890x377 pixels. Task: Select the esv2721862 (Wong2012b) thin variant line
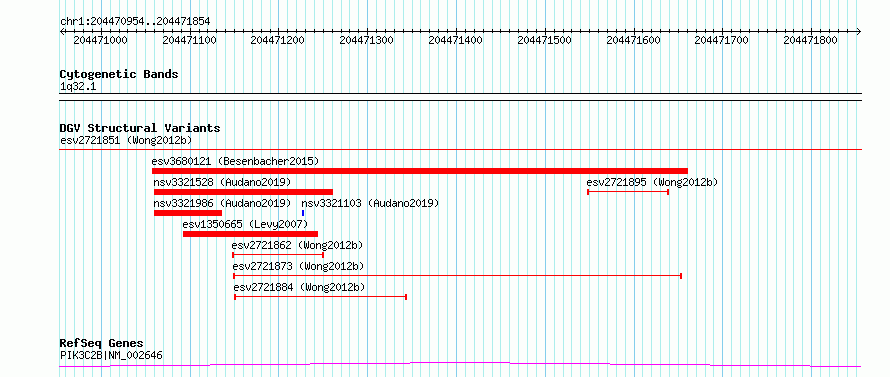278,255
